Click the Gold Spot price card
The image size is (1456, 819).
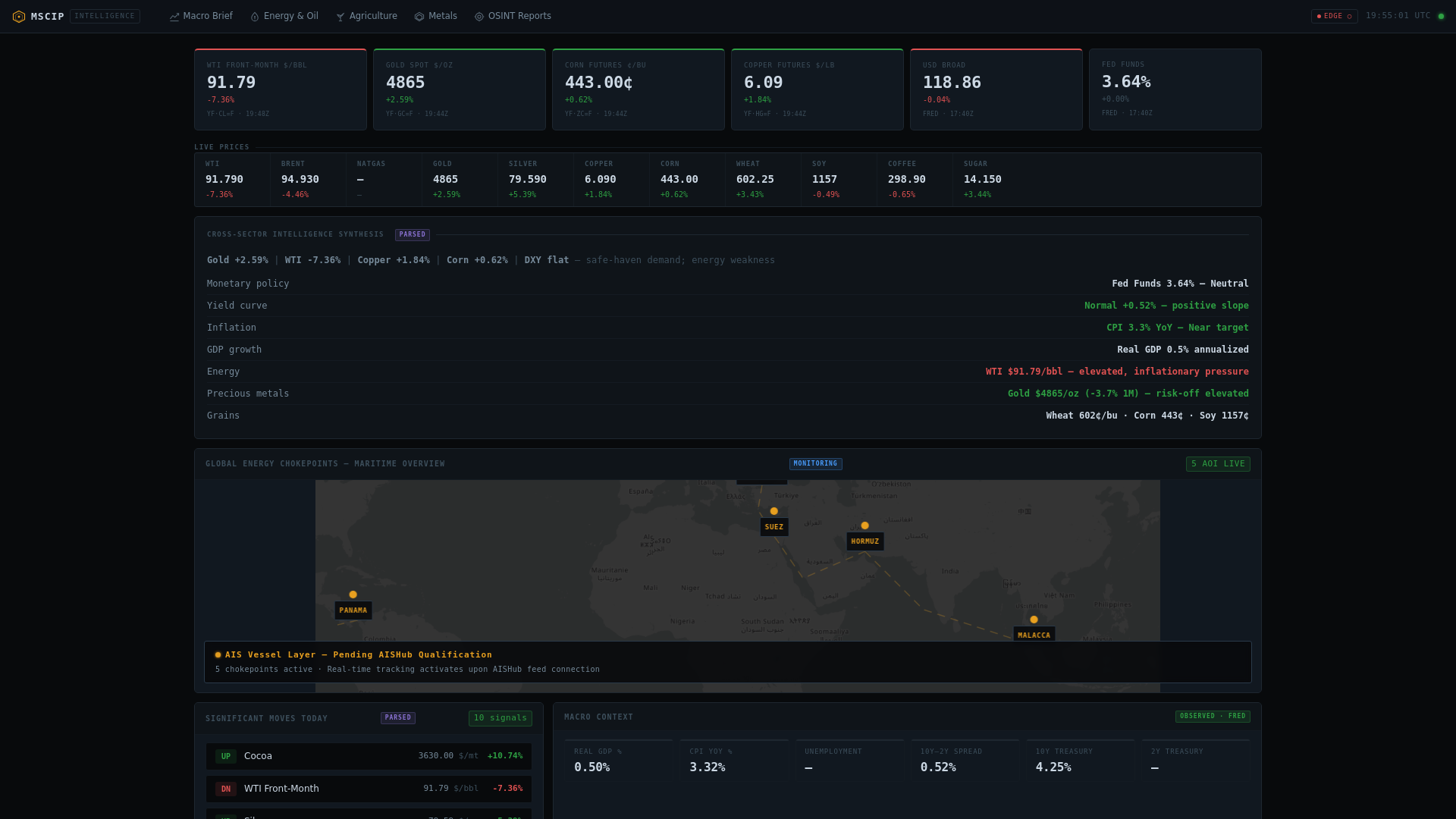tap(460, 89)
